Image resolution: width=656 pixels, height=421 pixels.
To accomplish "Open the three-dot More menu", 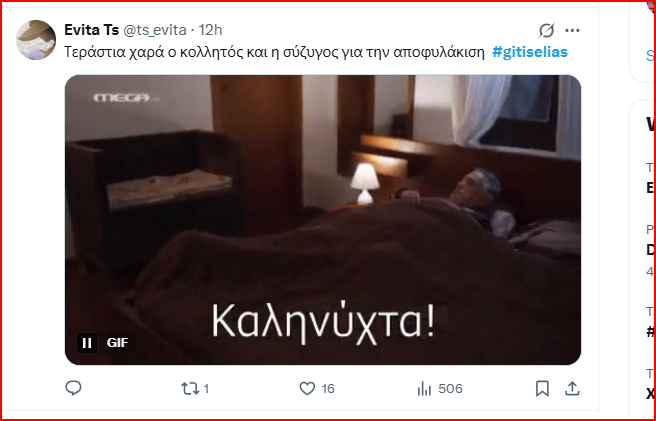I will click(572, 31).
